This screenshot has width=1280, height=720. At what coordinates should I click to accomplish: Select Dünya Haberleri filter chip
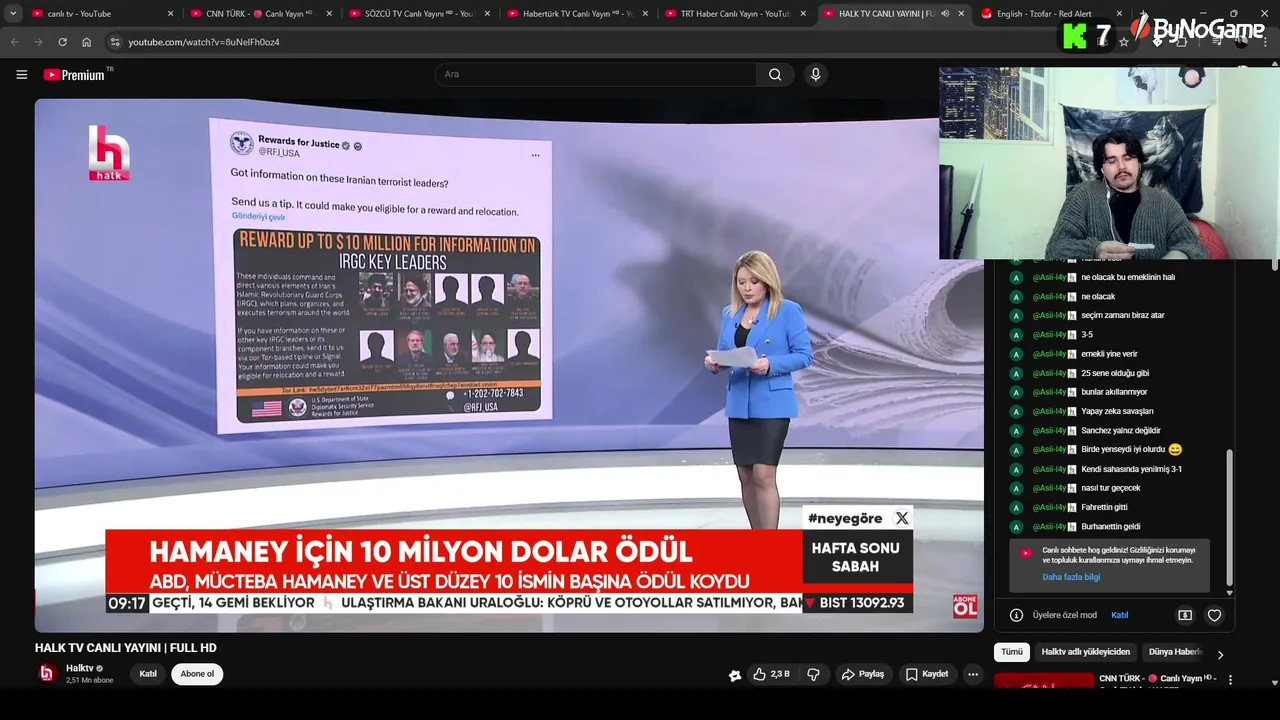pyautogui.click(x=1174, y=652)
